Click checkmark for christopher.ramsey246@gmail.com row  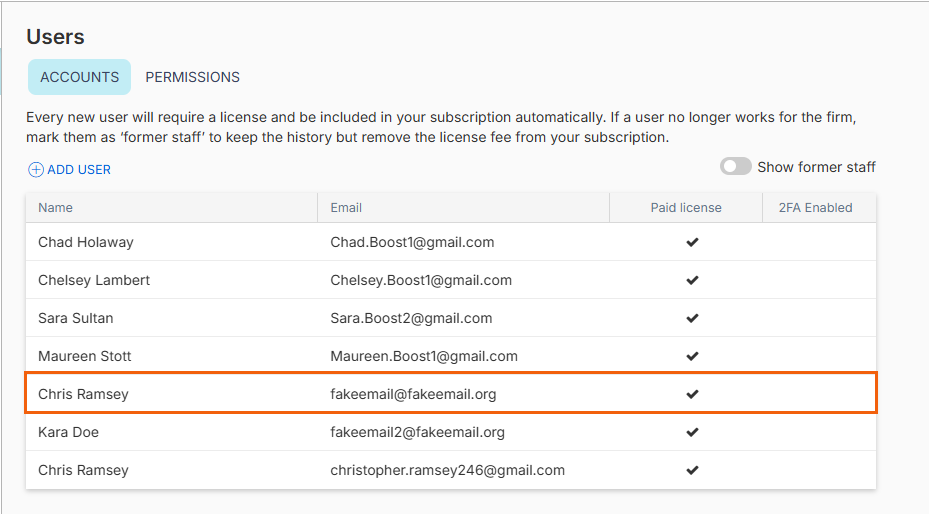692,470
